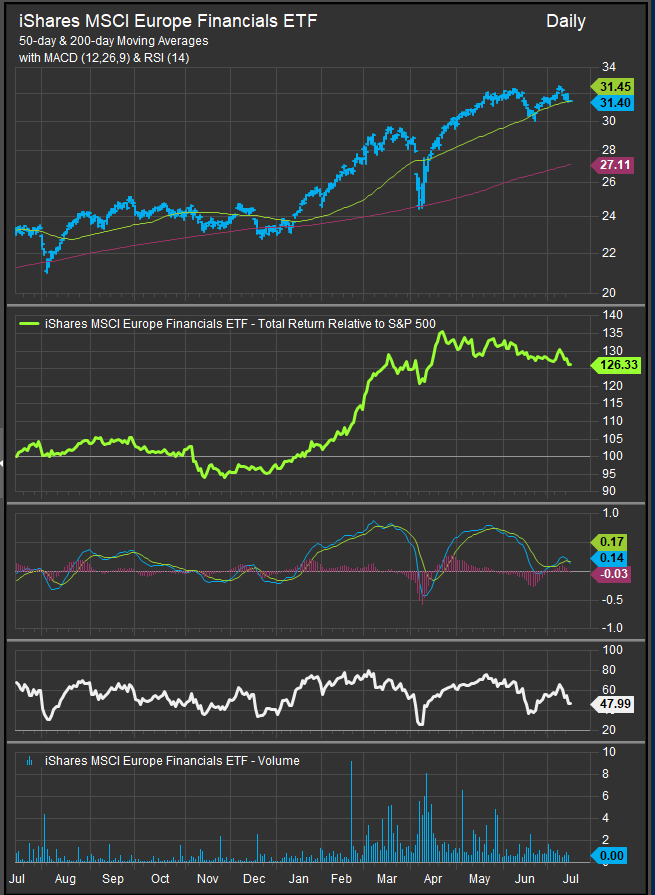Select the green 0.17 MACD signal tag
The height and width of the screenshot is (895, 655).
[610, 542]
